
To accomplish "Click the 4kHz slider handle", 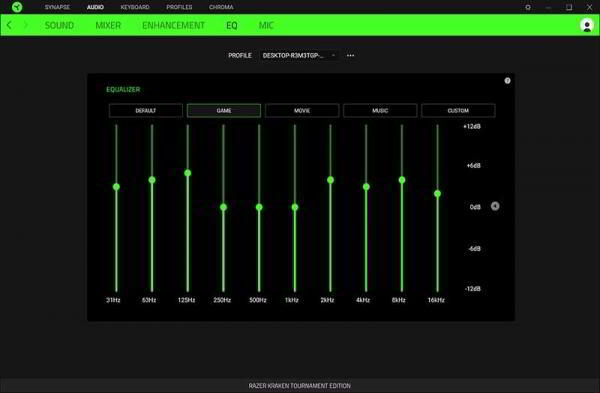I will (366, 187).
